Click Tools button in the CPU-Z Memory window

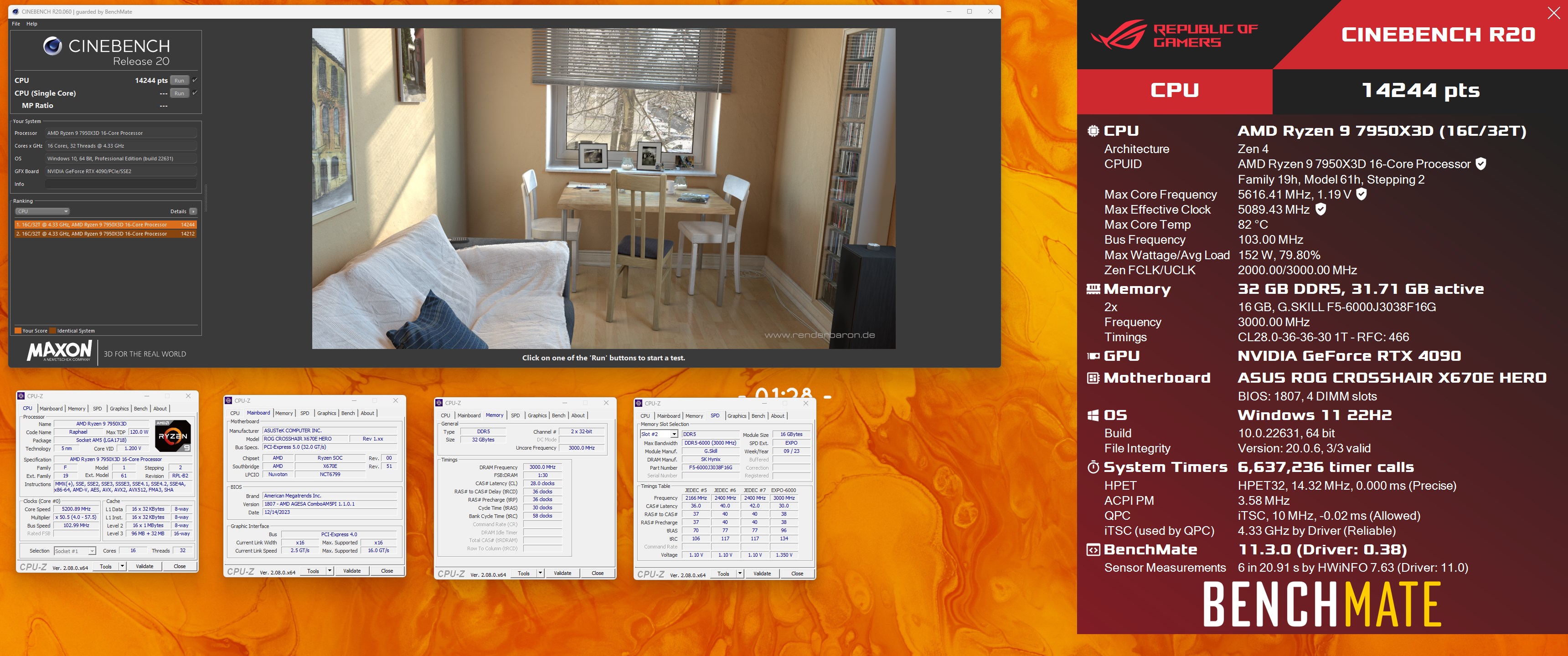click(523, 573)
